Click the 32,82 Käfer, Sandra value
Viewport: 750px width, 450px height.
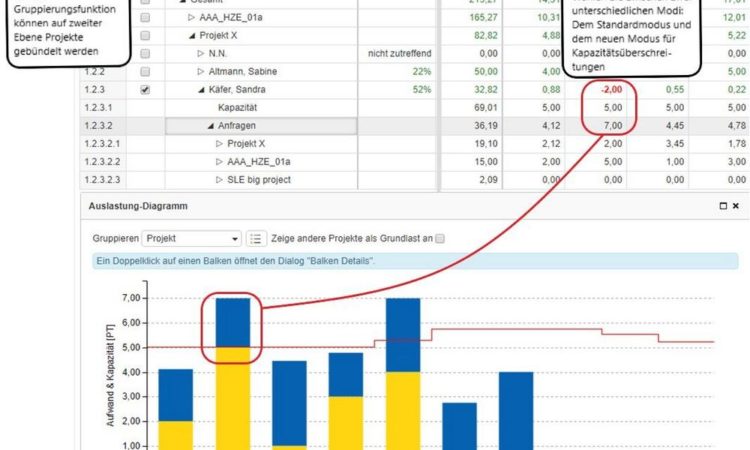click(x=486, y=89)
